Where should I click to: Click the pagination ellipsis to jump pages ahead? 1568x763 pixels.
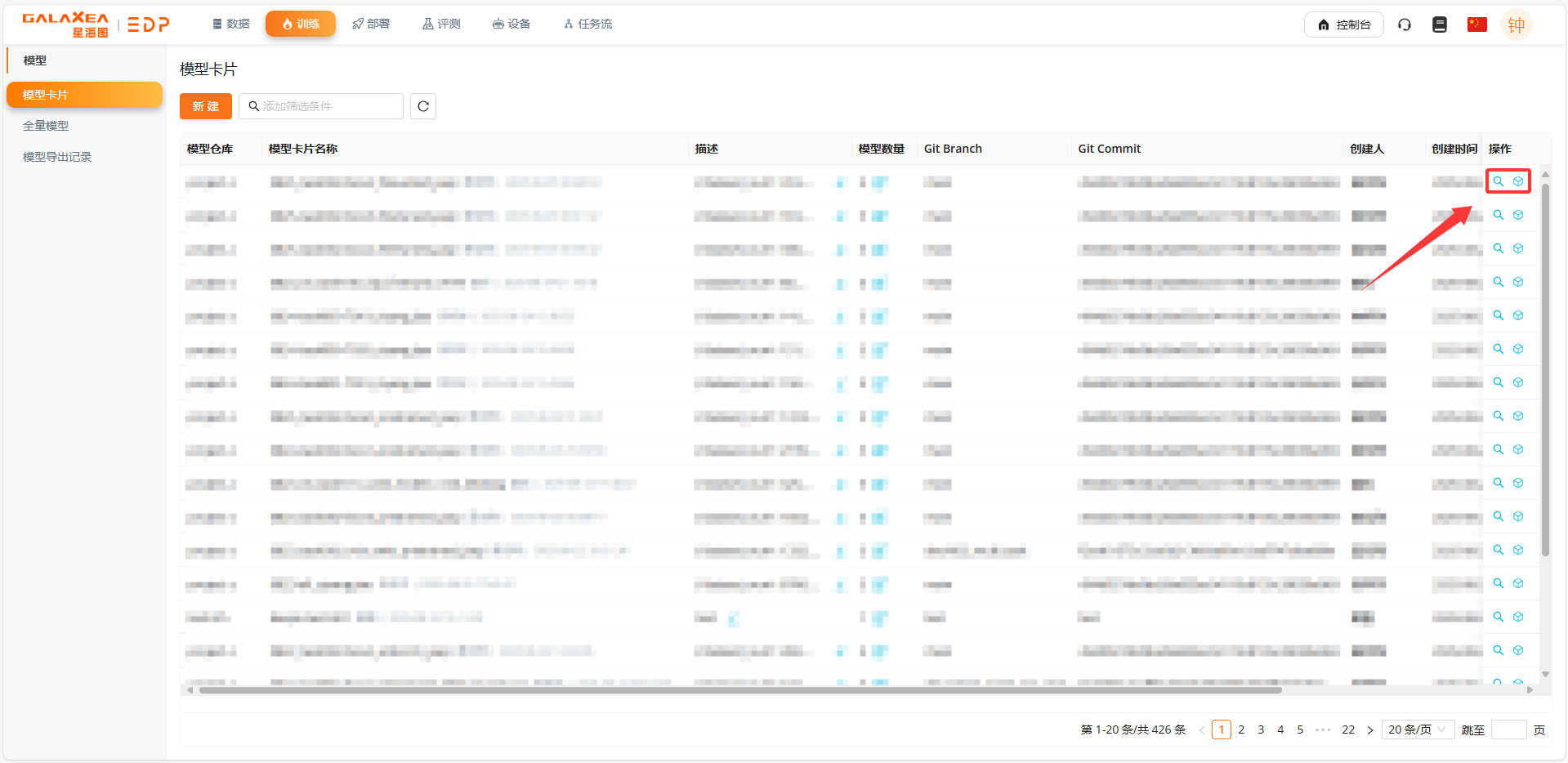click(x=1323, y=730)
